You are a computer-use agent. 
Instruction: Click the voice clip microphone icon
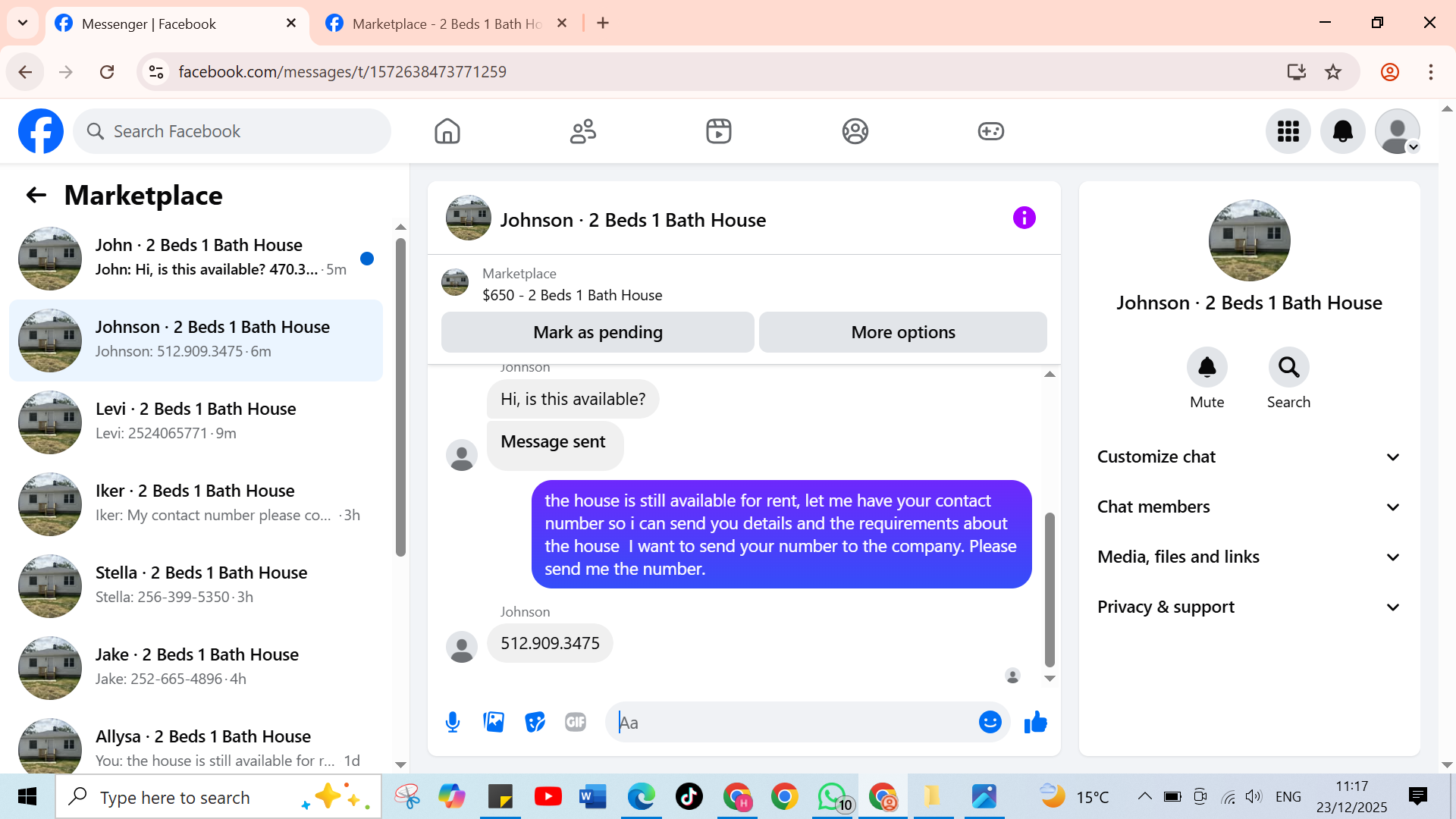click(453, 722)
